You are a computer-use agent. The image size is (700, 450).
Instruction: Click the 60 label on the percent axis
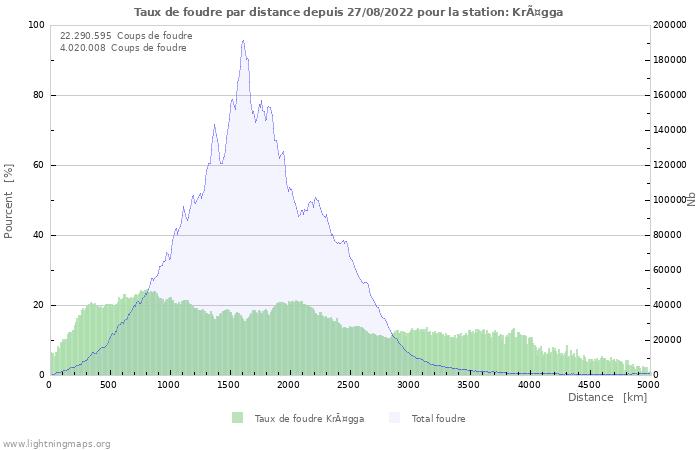37,165
